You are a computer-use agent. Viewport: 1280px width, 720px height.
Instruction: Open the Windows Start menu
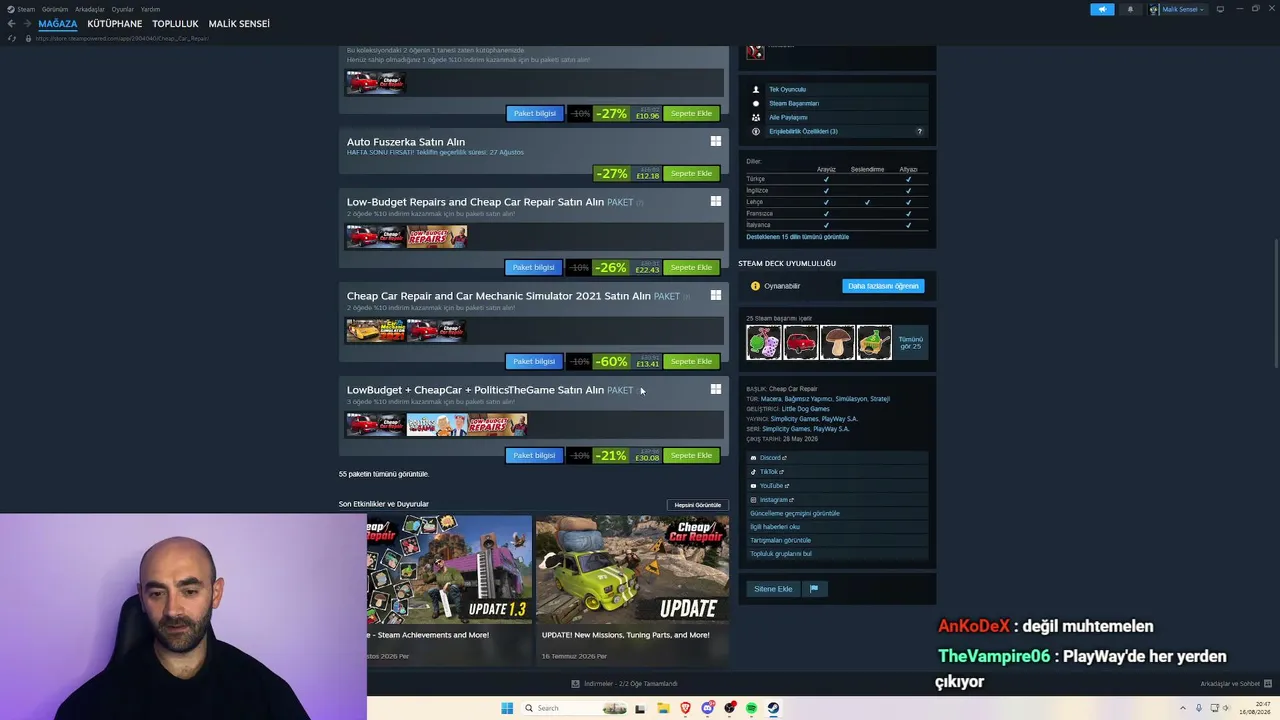[507, 708]
